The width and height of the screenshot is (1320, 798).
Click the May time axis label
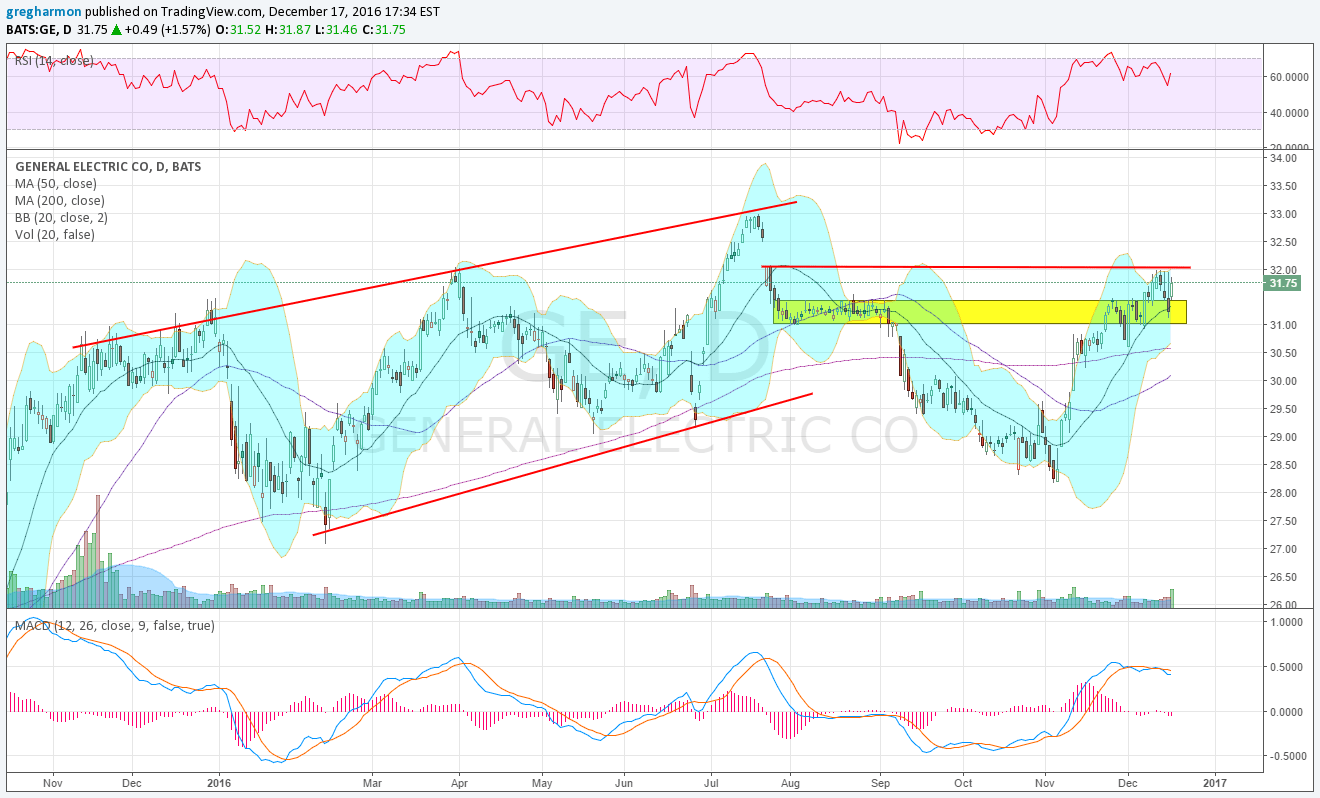click(542, 784)
